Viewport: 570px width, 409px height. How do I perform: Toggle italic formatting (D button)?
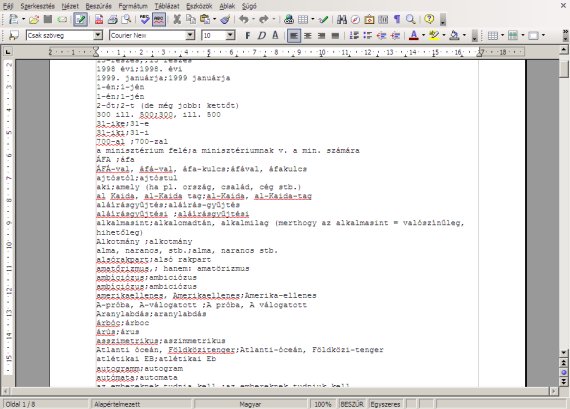(x=261, y=35)
